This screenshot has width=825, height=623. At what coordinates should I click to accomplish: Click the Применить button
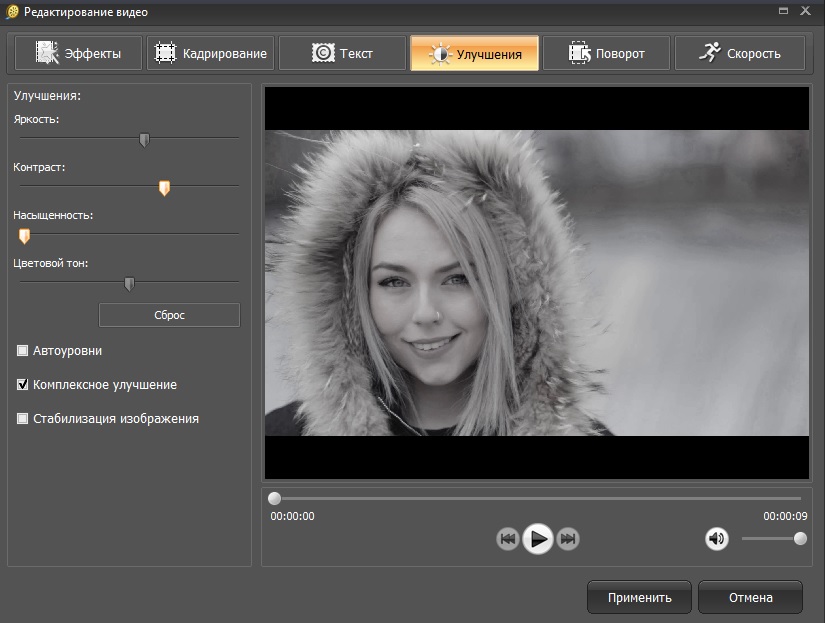(639, 598)
